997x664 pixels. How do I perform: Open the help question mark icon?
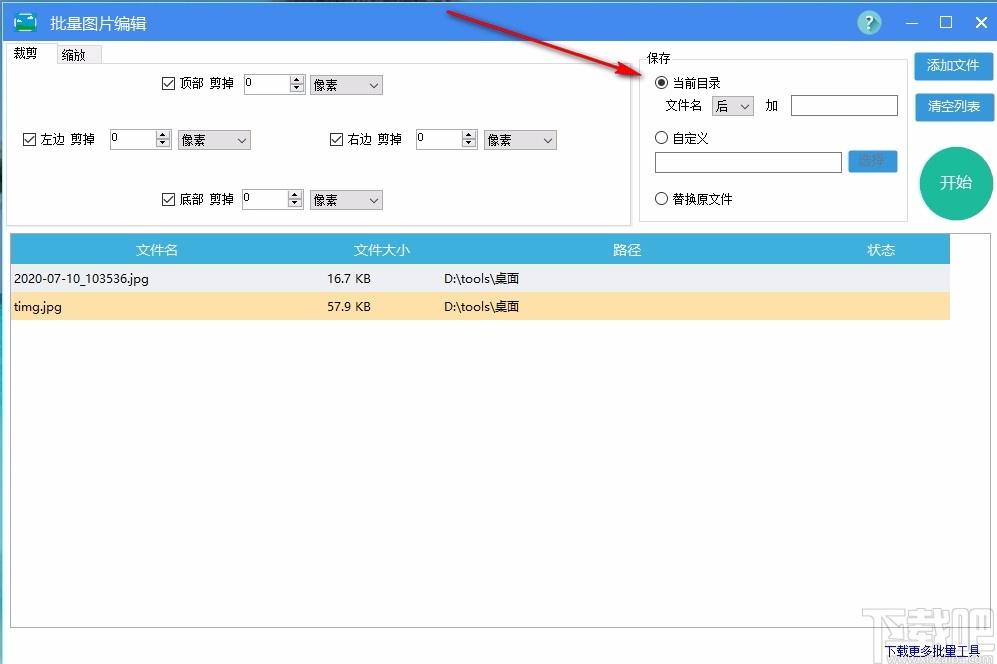(x=869, y=23)
